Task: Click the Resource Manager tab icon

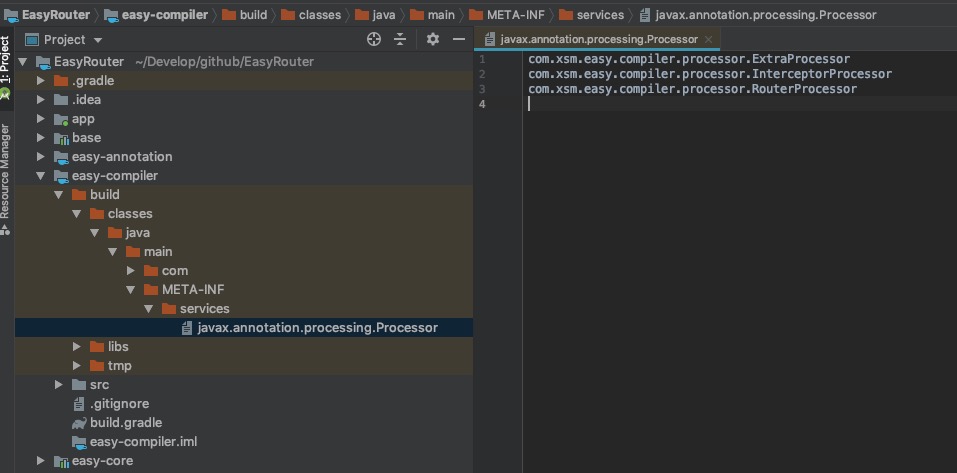Action: pos(5,230)
